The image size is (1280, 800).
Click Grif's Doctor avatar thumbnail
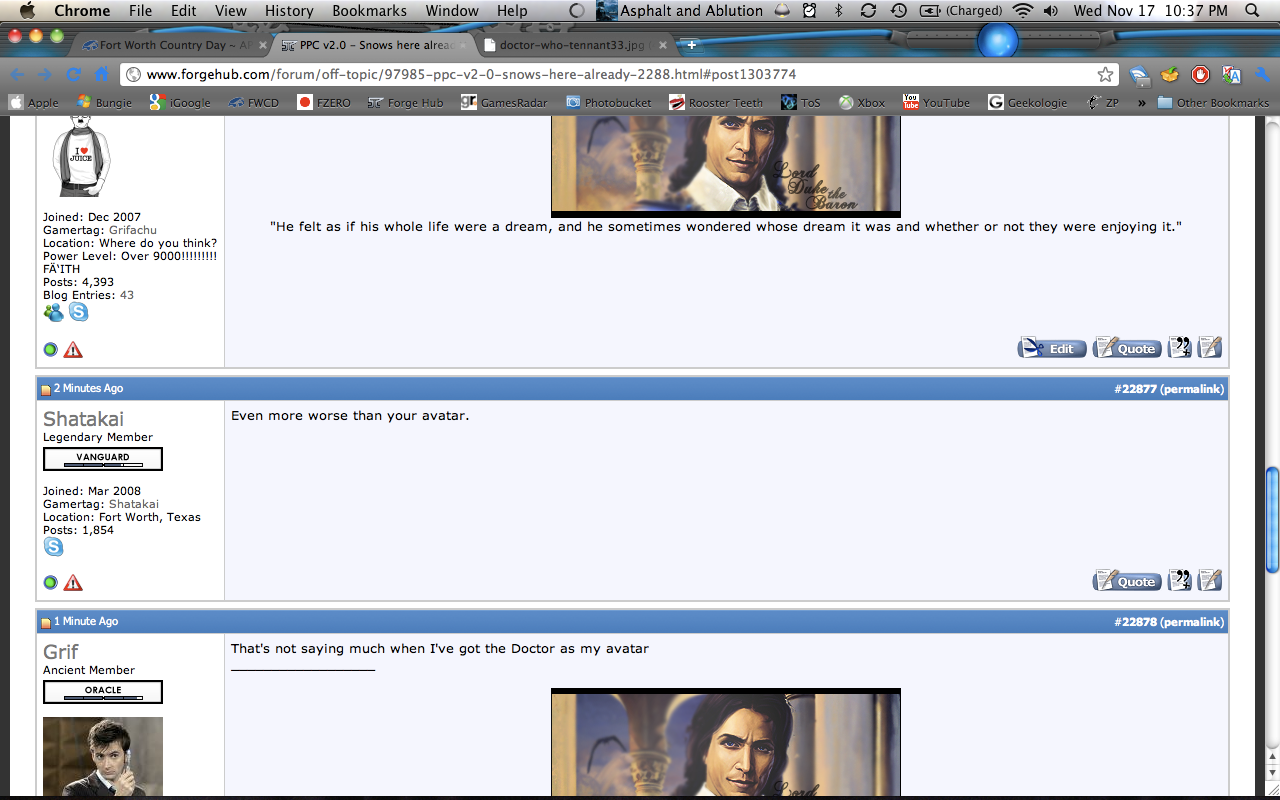click(102, 757)
